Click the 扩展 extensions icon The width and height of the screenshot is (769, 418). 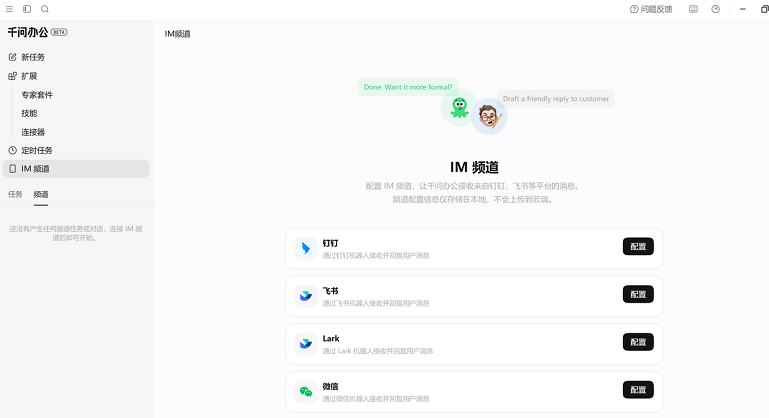click(x=13, y=76)
